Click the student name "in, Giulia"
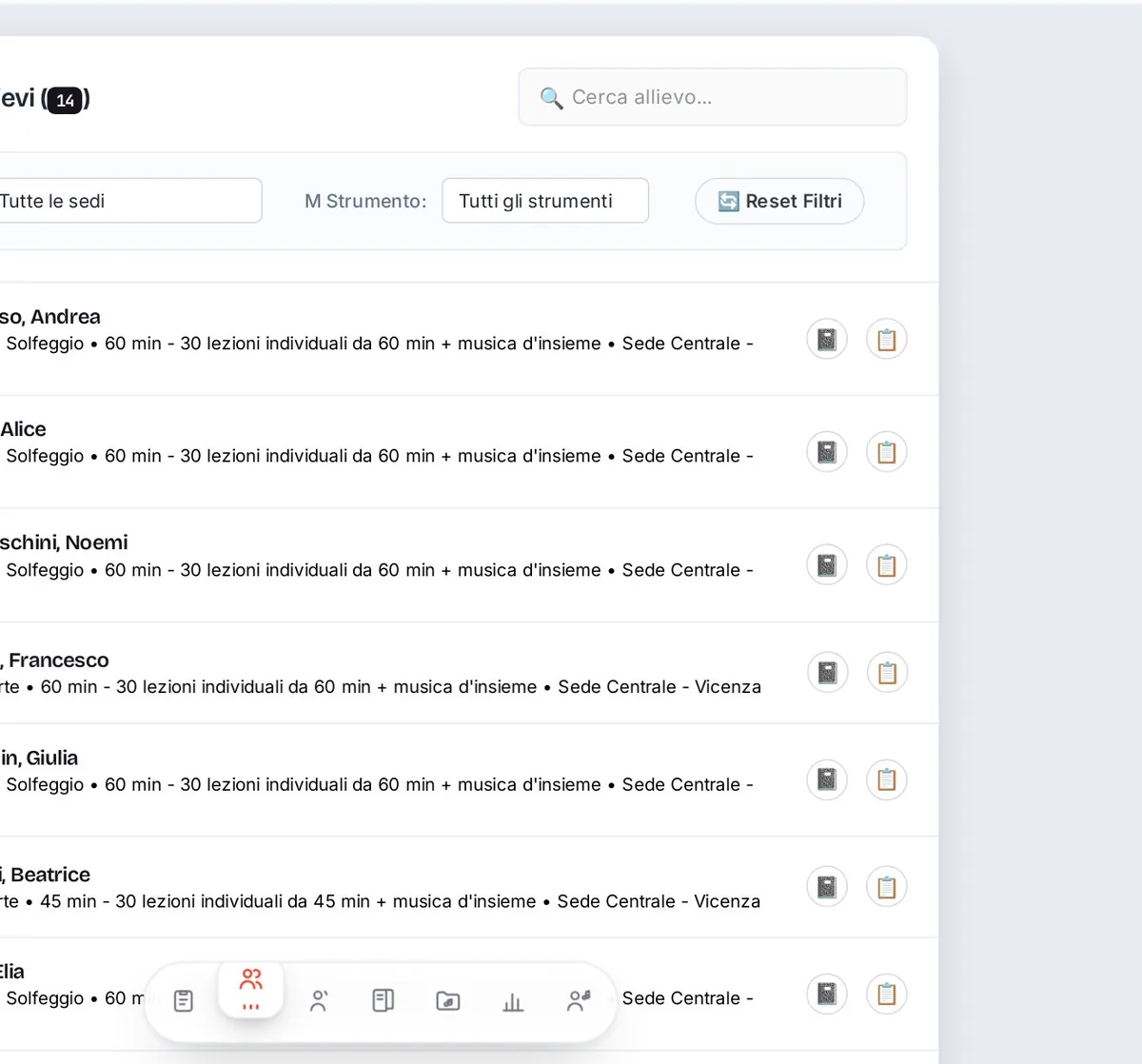This screenshot has width=1142, height=1064. (39, 758)
